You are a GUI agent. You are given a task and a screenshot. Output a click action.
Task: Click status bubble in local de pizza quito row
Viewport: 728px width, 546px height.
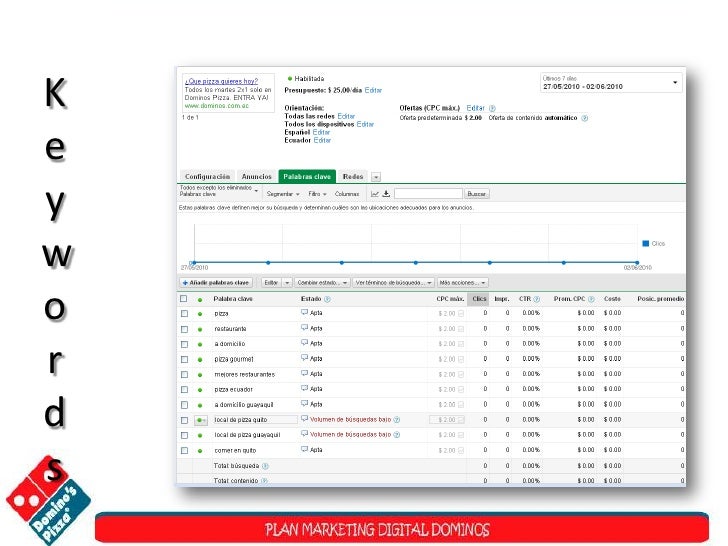pyautogui.click(x=304, y=419)
